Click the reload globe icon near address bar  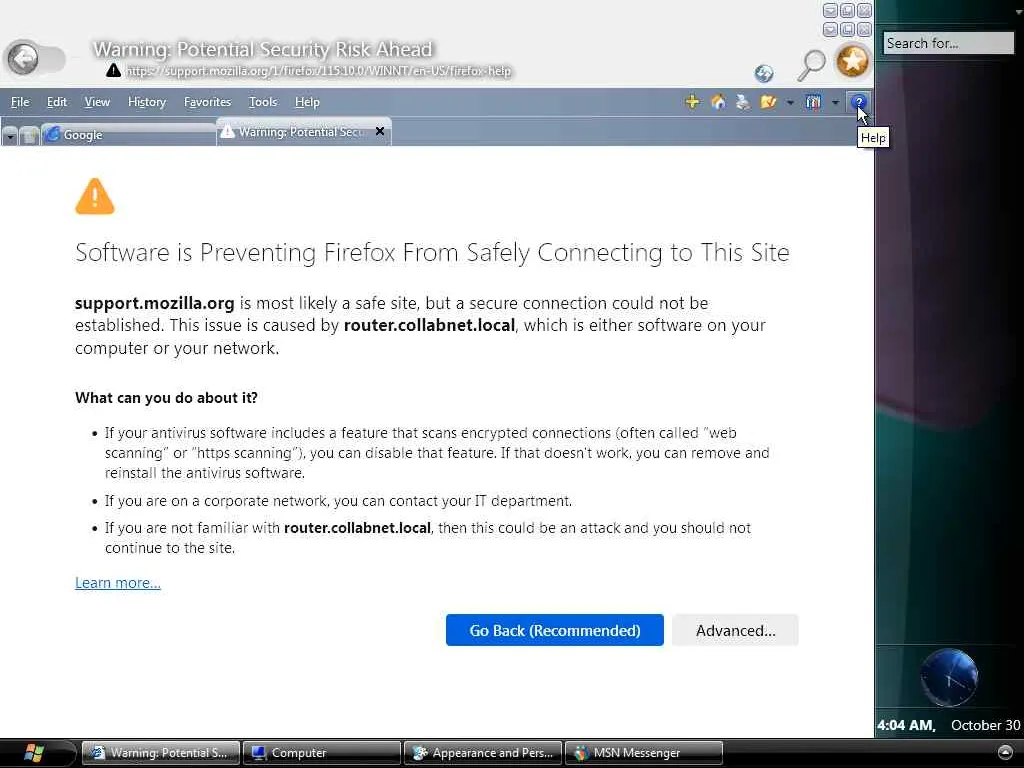(x=763, y=73)
